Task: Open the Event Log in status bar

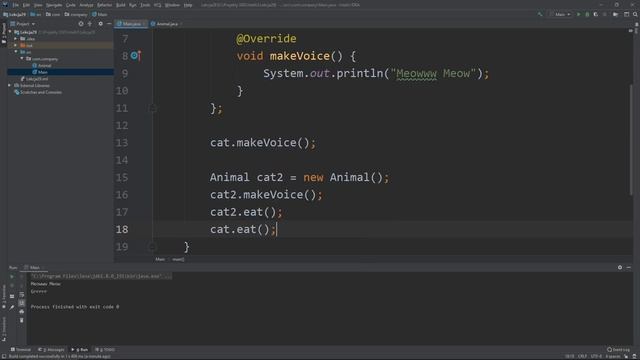Action: tap(618, 350)
